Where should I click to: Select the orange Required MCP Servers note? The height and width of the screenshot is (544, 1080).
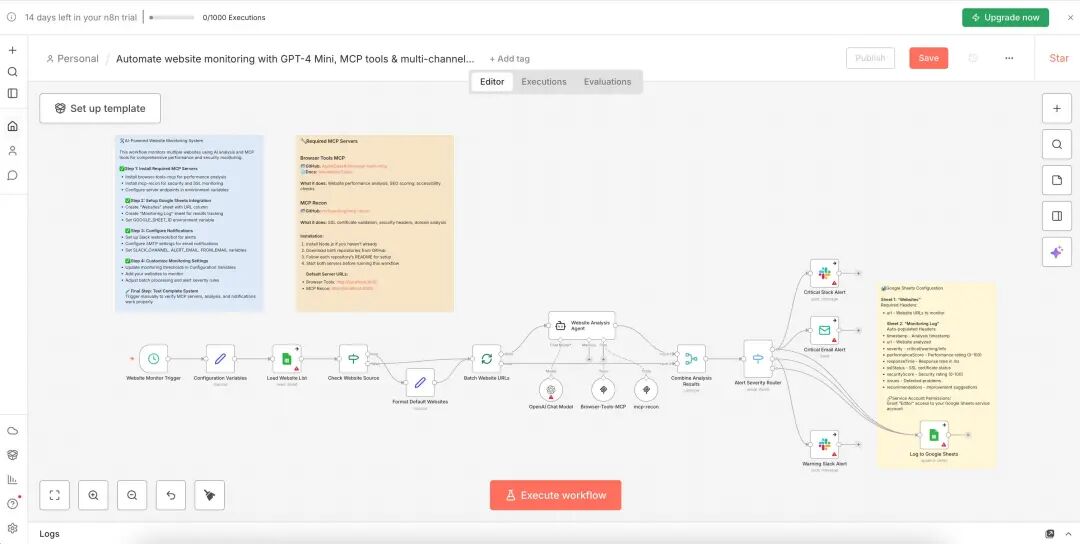(x=375, y=223)
